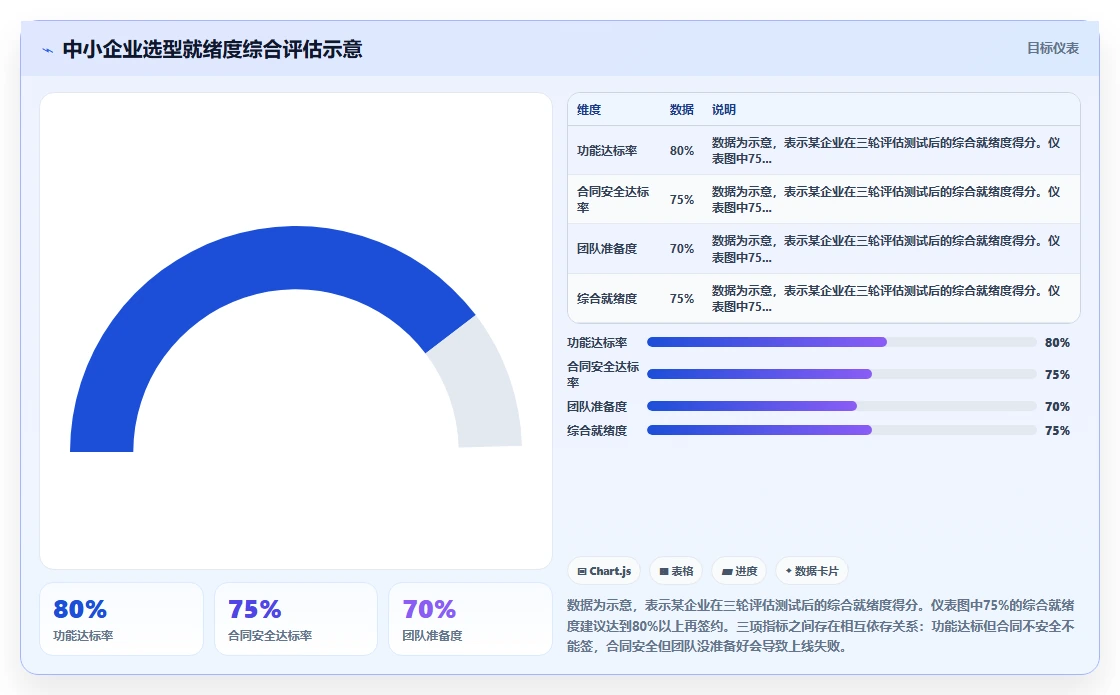The width and height of the screenshot is (1120, 695).
Task: Click the explanatory paragraph below the chips
Action: (821, 626)
